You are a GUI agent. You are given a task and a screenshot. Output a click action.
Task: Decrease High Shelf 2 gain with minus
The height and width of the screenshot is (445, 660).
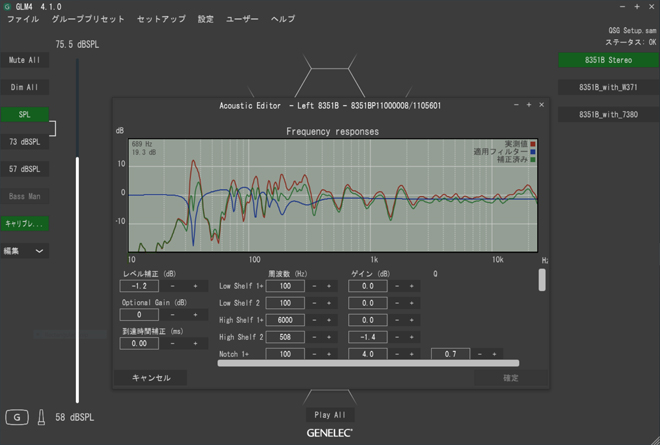pos(396,337)
